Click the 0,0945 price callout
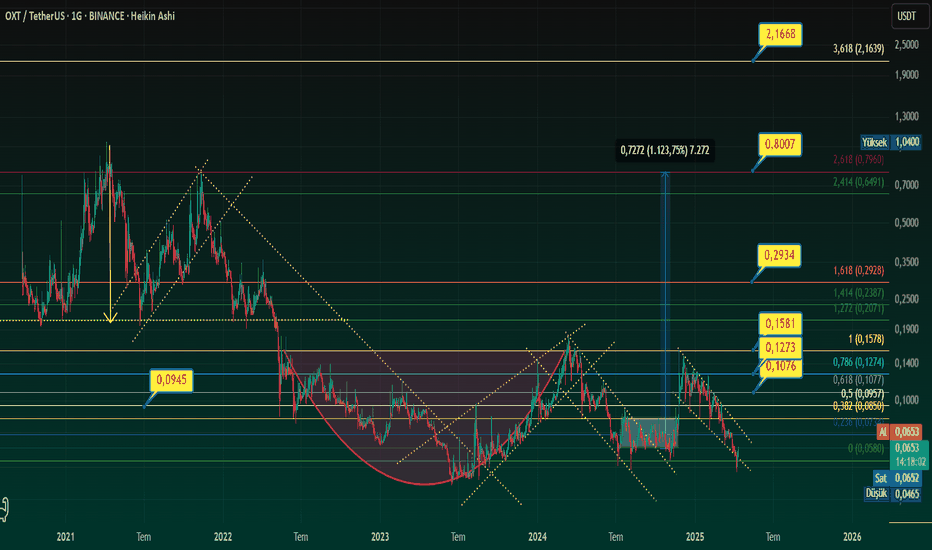 (171, 380)
